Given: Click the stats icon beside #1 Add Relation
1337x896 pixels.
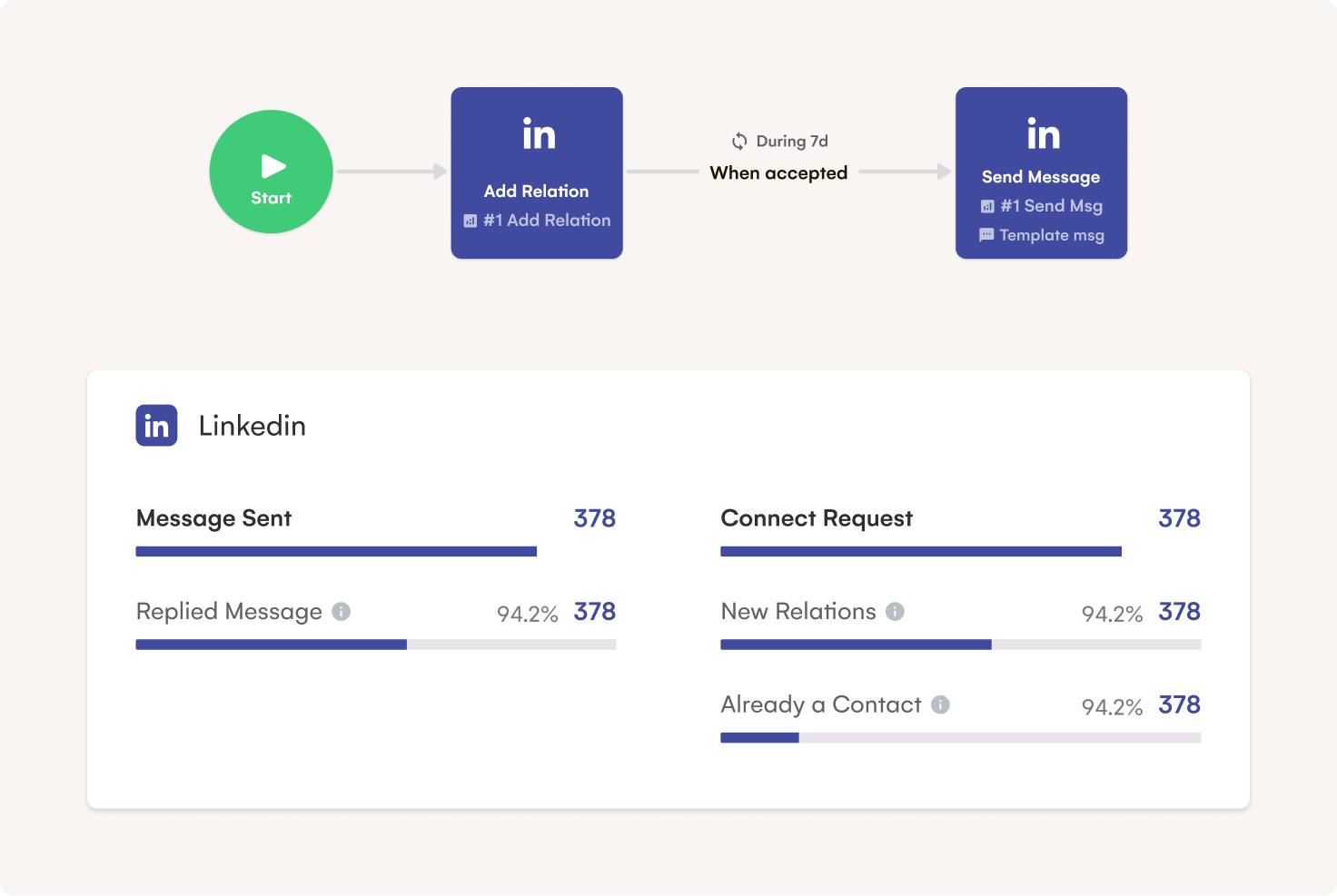Looking at the screenshot, I should click(x=470, y=221).
